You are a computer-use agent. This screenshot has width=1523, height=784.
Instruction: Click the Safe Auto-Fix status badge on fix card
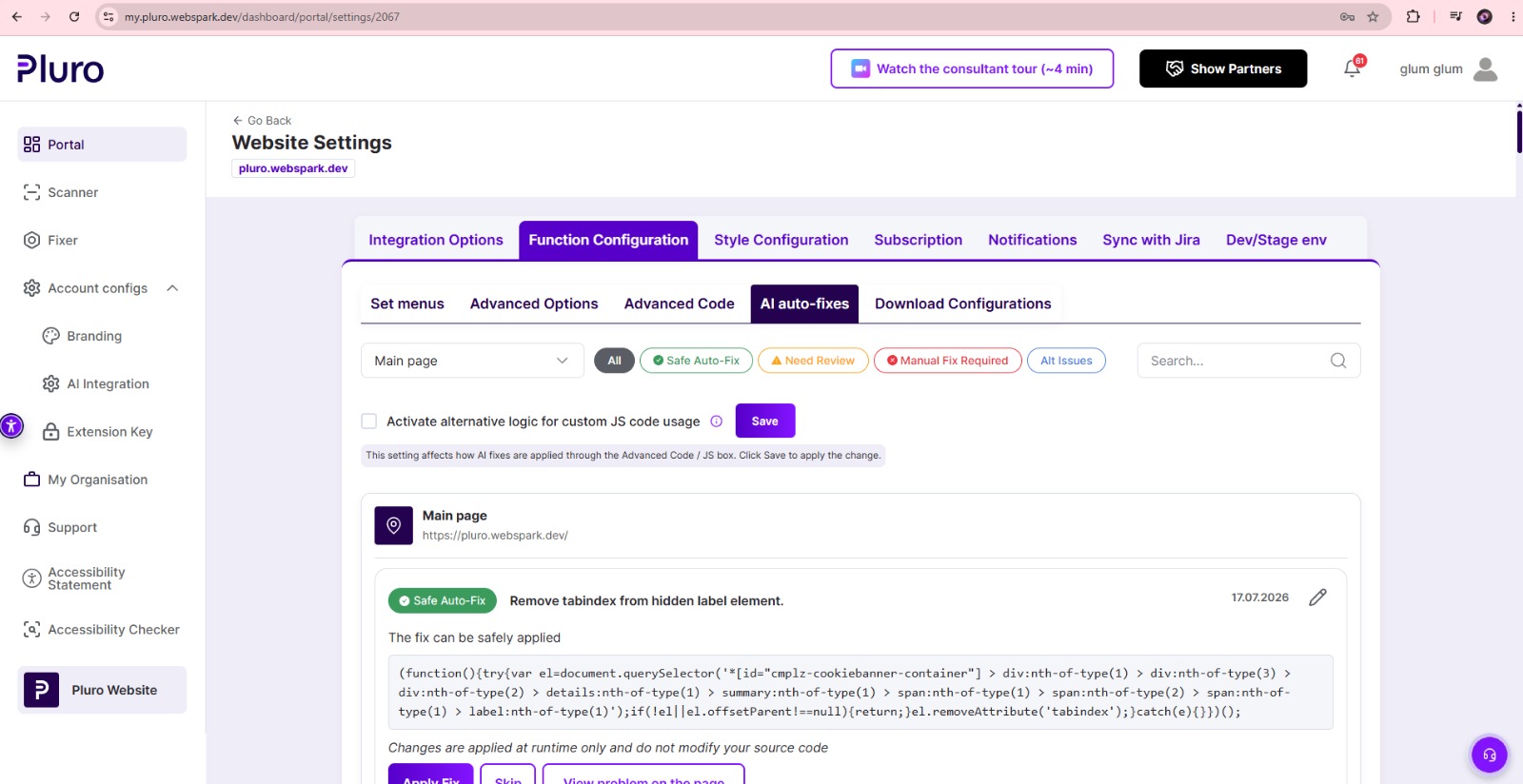pyautogui.click(x=443, y=600)
